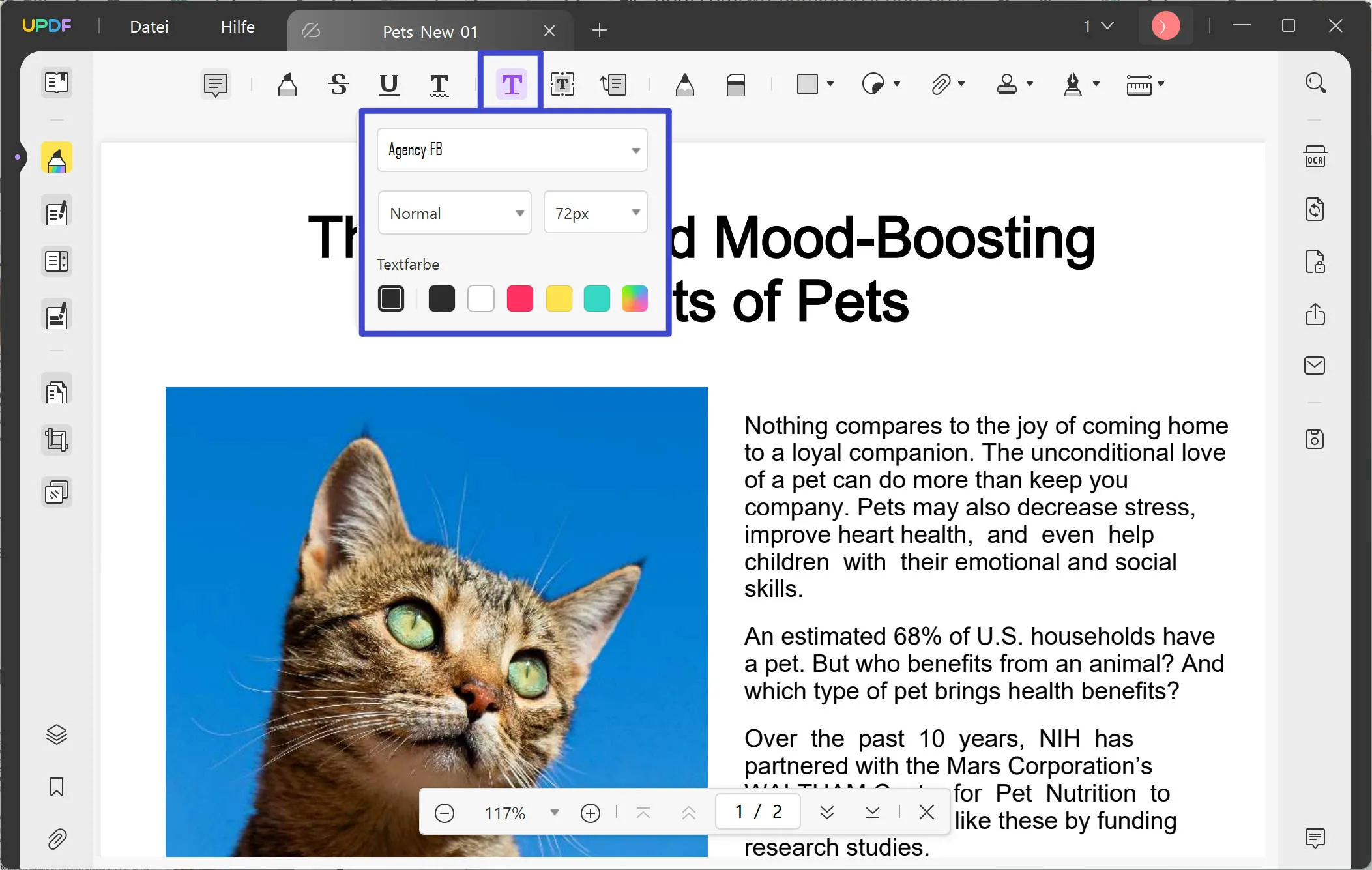Toggle the text box tool

coord(562,84)
